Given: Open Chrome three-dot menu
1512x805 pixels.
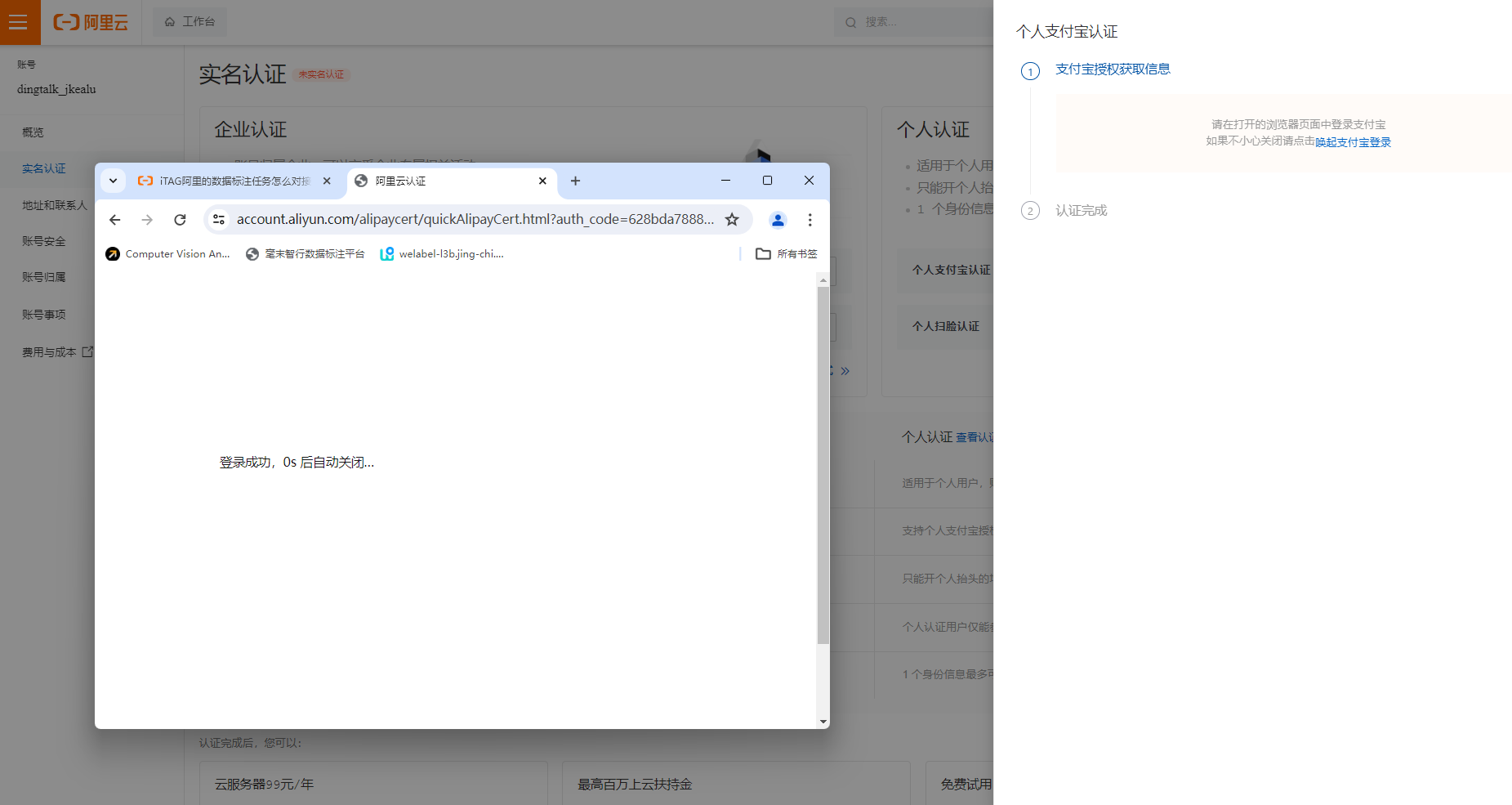Looking at the screenshot, I should 810,219.
